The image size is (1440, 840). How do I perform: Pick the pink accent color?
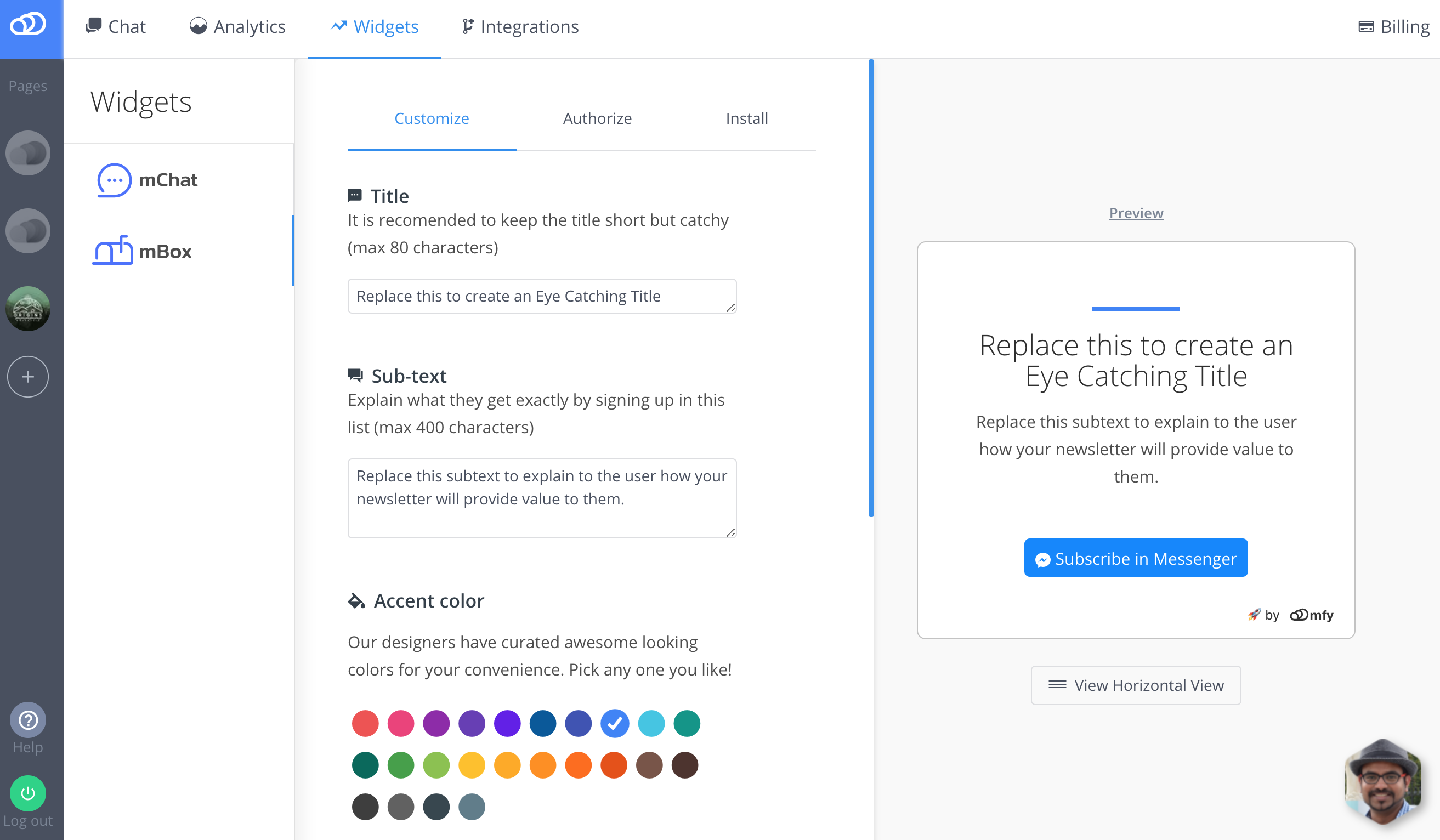(400, 723)
